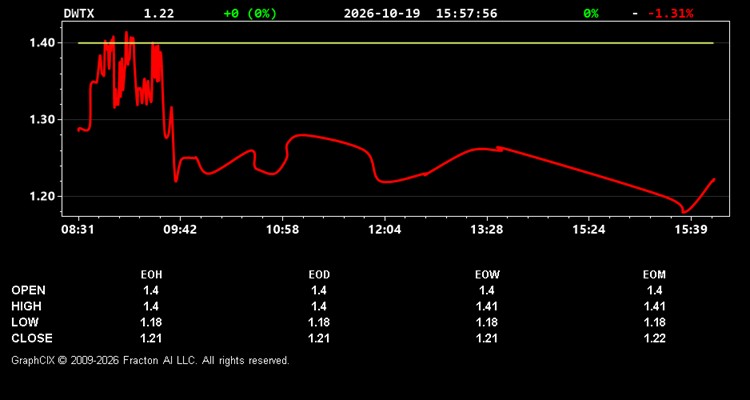The width and height of the screenshot is (750, 400).
Task: Click the yellow 1.40 horizontal reference line
Action: click(x=395, y=43)
